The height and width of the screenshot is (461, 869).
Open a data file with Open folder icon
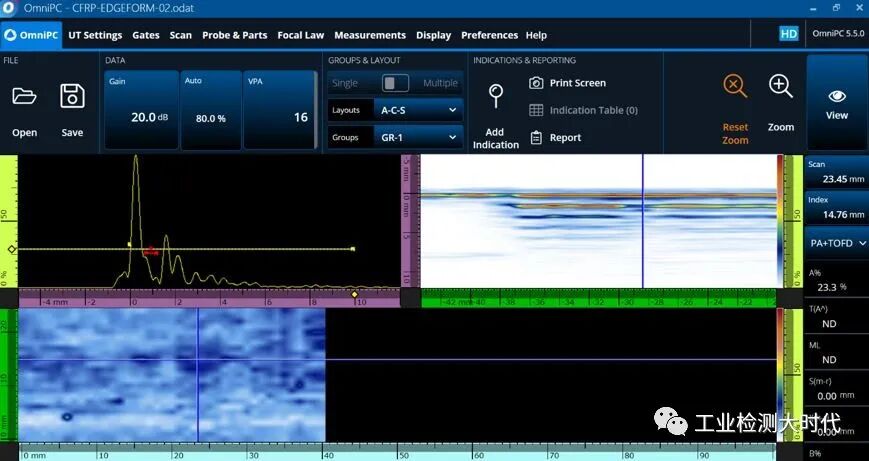[24, 96]
